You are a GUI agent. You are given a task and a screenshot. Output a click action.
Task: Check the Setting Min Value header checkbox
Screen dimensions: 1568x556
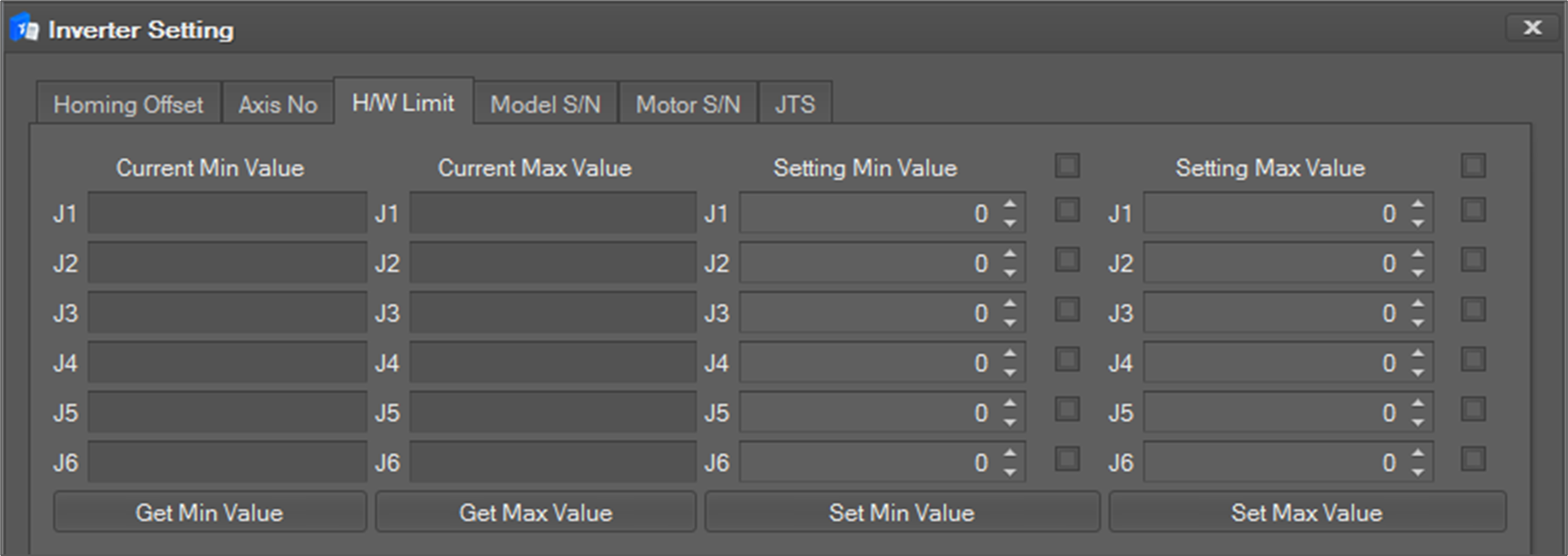click(x=1067, y=166)
